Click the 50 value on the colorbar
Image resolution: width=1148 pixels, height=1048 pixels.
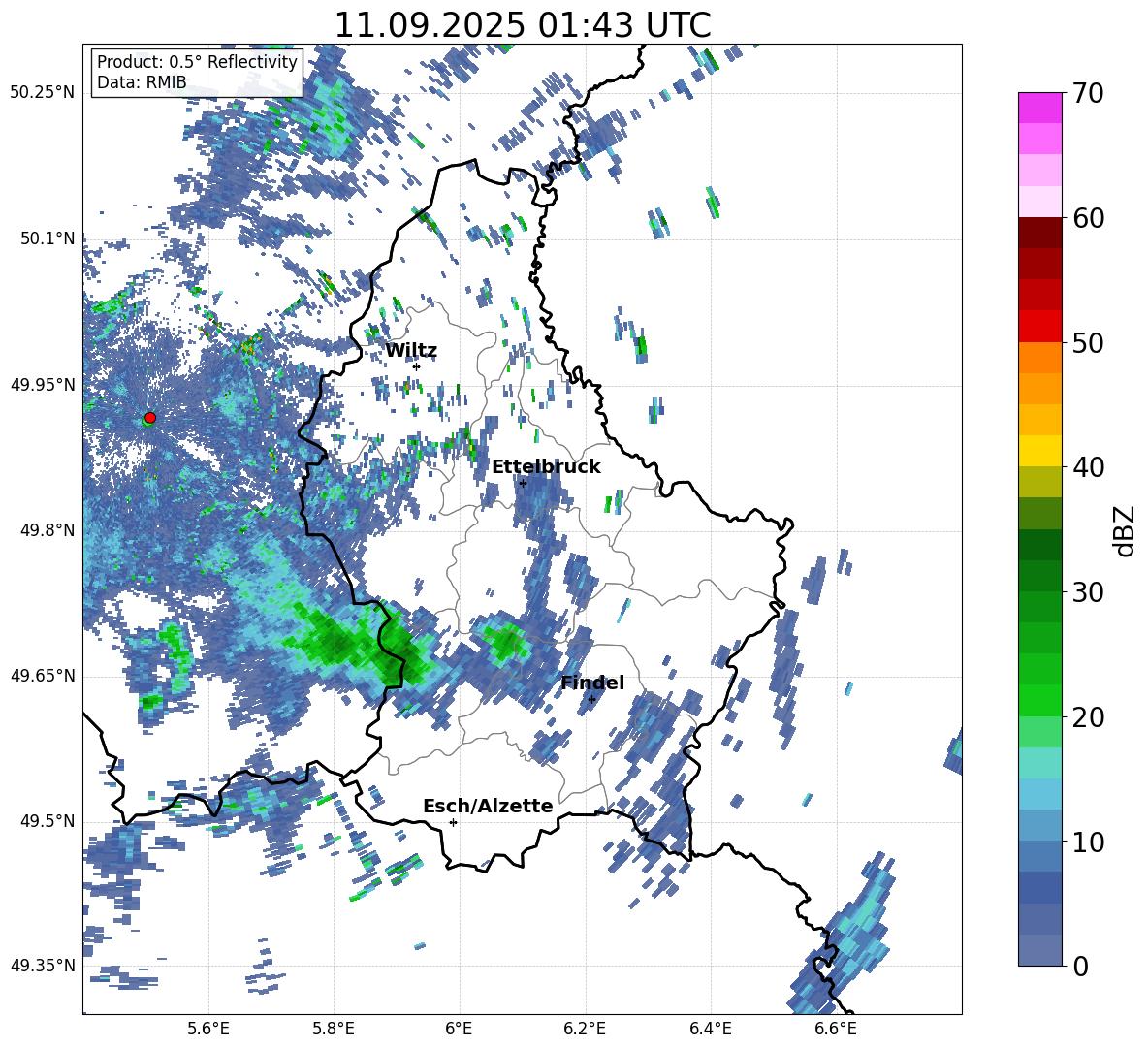pos(1087,343)
